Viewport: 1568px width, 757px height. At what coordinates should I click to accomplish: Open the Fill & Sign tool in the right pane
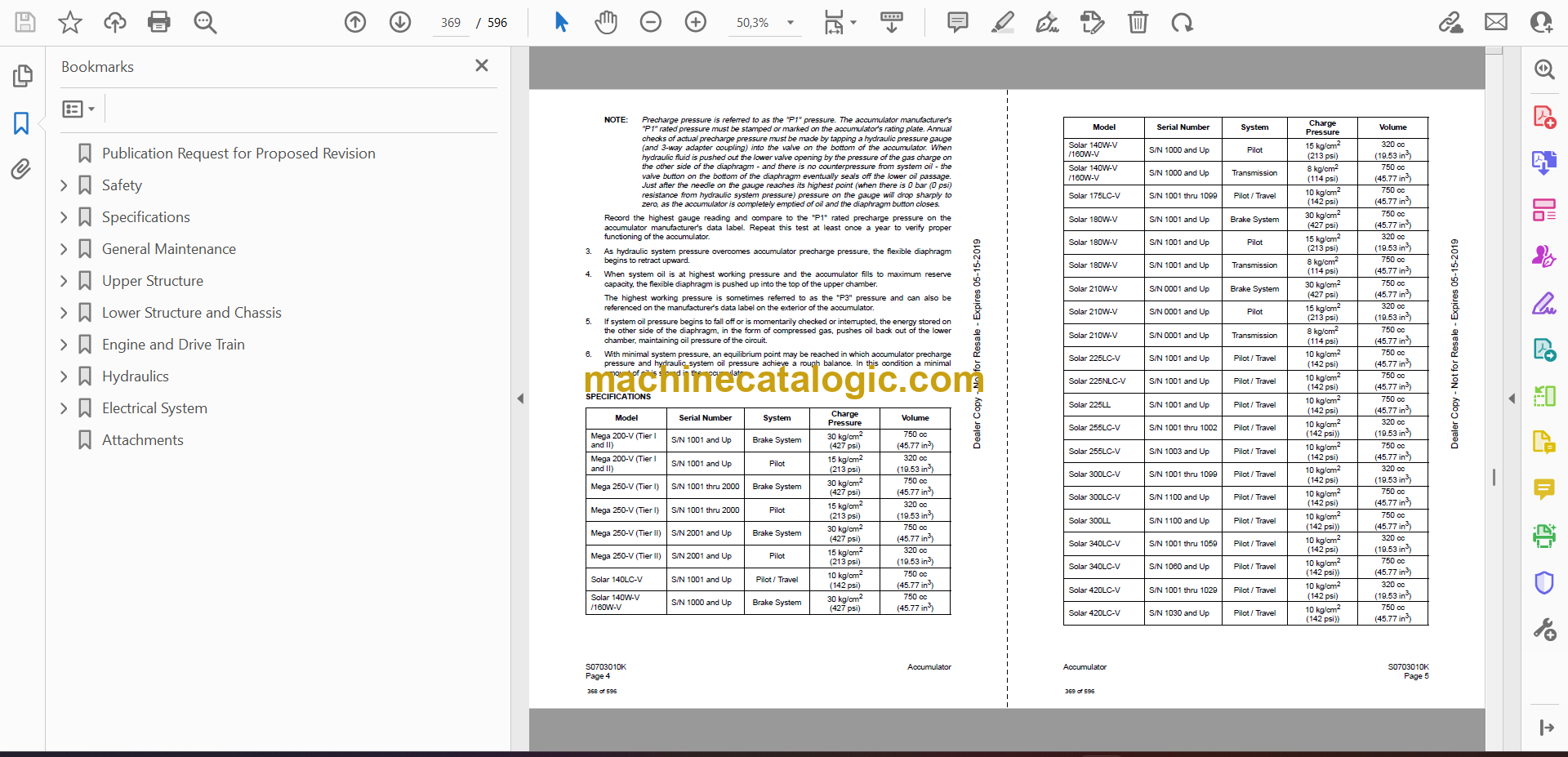pos(1543,304)
